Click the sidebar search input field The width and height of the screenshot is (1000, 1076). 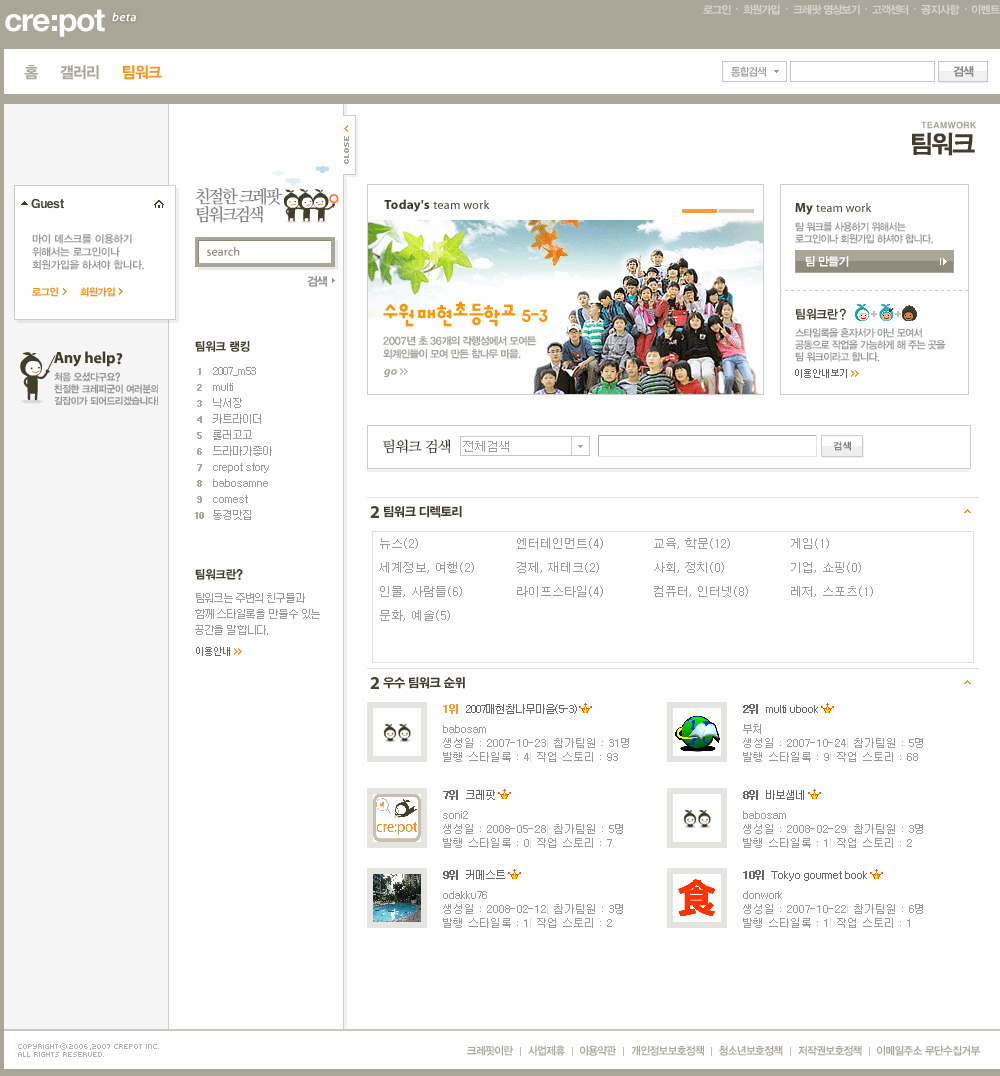264,252
